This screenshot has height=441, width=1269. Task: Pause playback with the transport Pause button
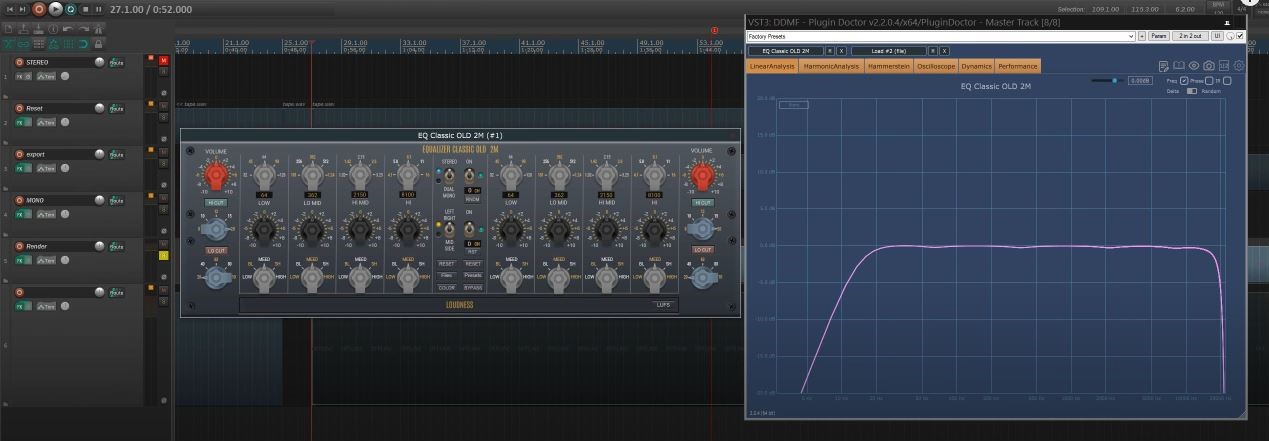[99, 9]
